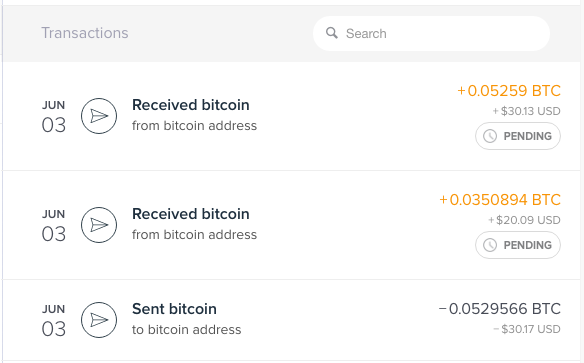This screenshot has width=584, height=363.
Task: Click the PENDING badge under $30.13 USD
Action: pyautogui.click(x=518, y=136)
